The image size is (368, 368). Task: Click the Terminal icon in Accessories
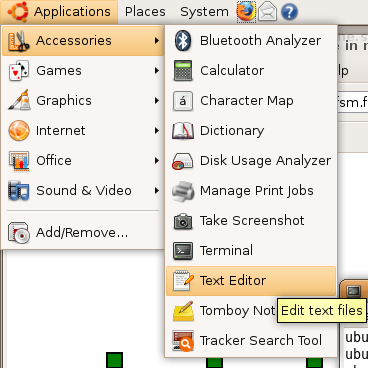[x=183, y=251]
